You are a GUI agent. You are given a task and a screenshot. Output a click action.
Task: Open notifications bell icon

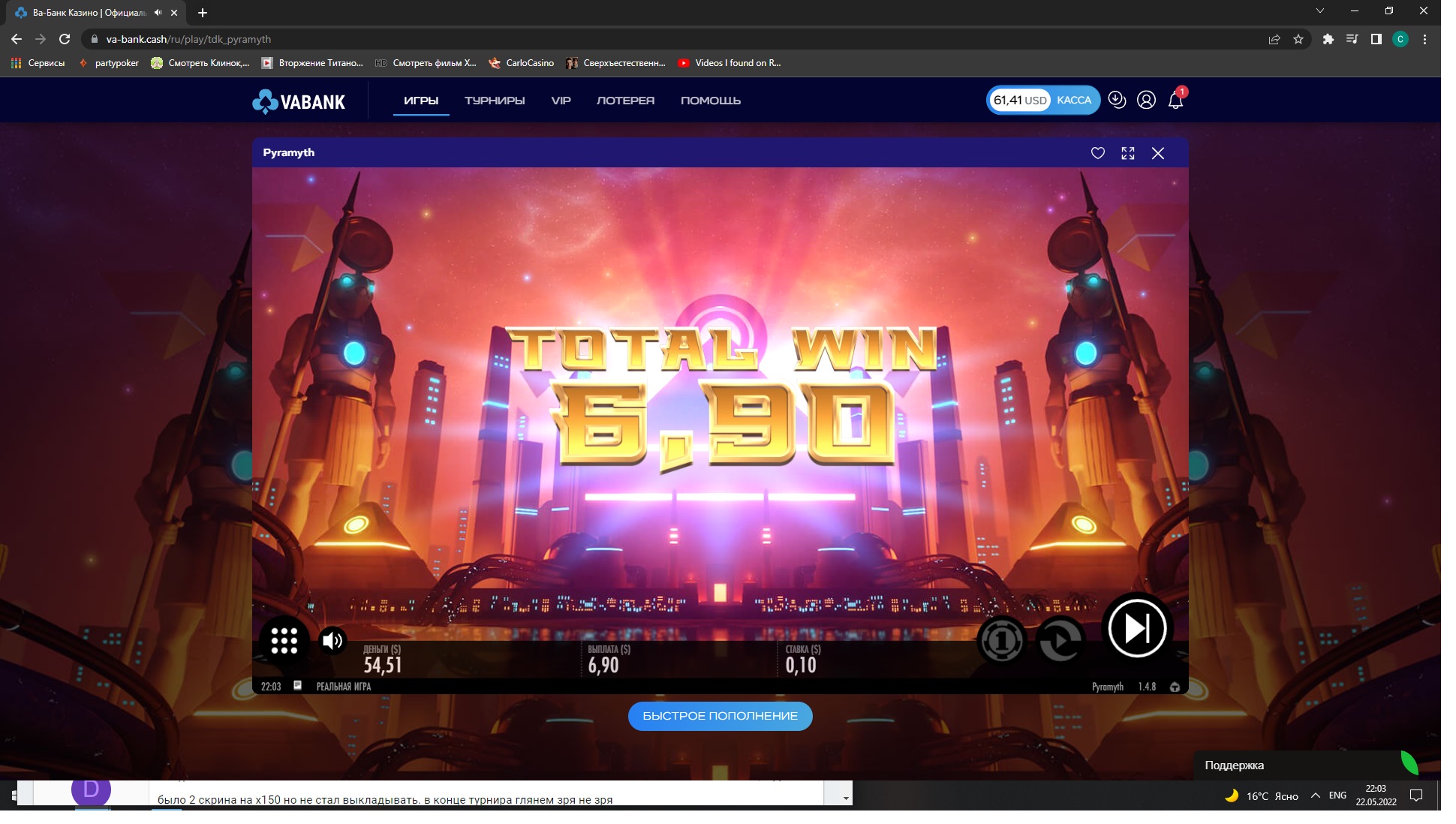(1175, 101)
